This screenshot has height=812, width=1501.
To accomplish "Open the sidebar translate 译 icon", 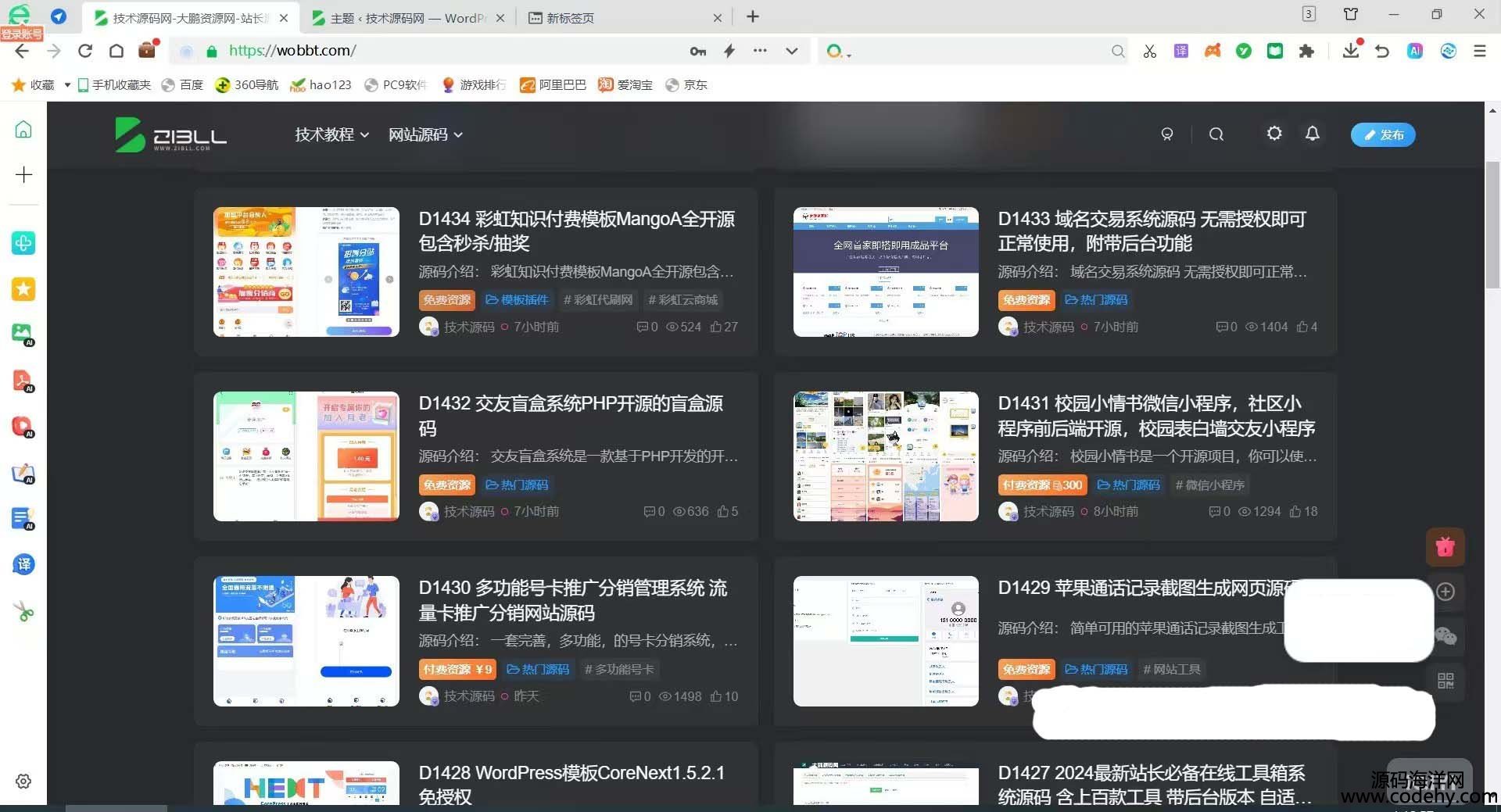I will [x=23, y=564].
